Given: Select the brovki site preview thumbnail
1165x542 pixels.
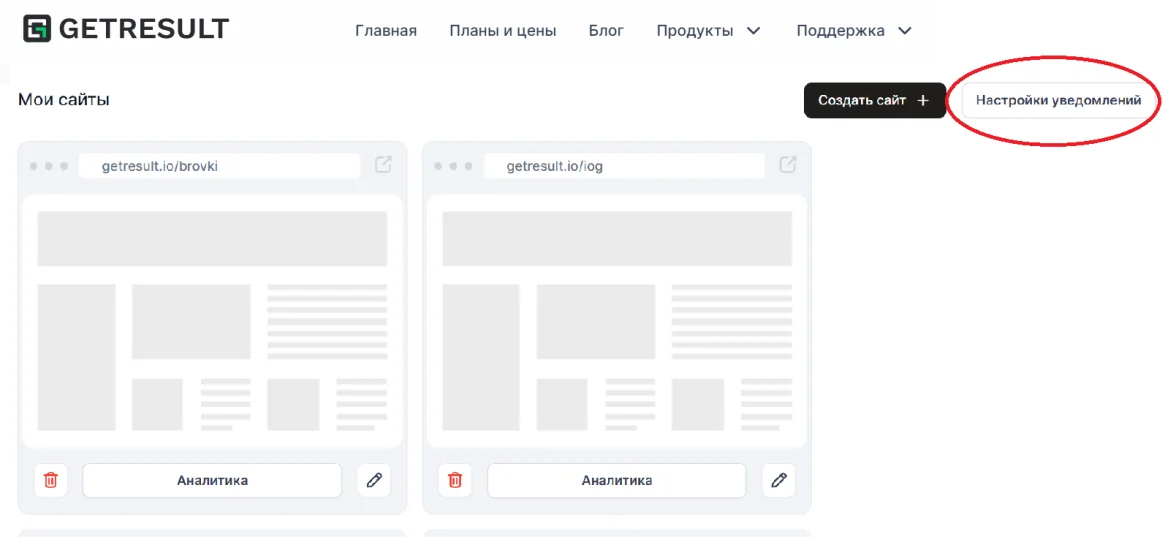Looking at the screenshot, I should tap(212, 321).
